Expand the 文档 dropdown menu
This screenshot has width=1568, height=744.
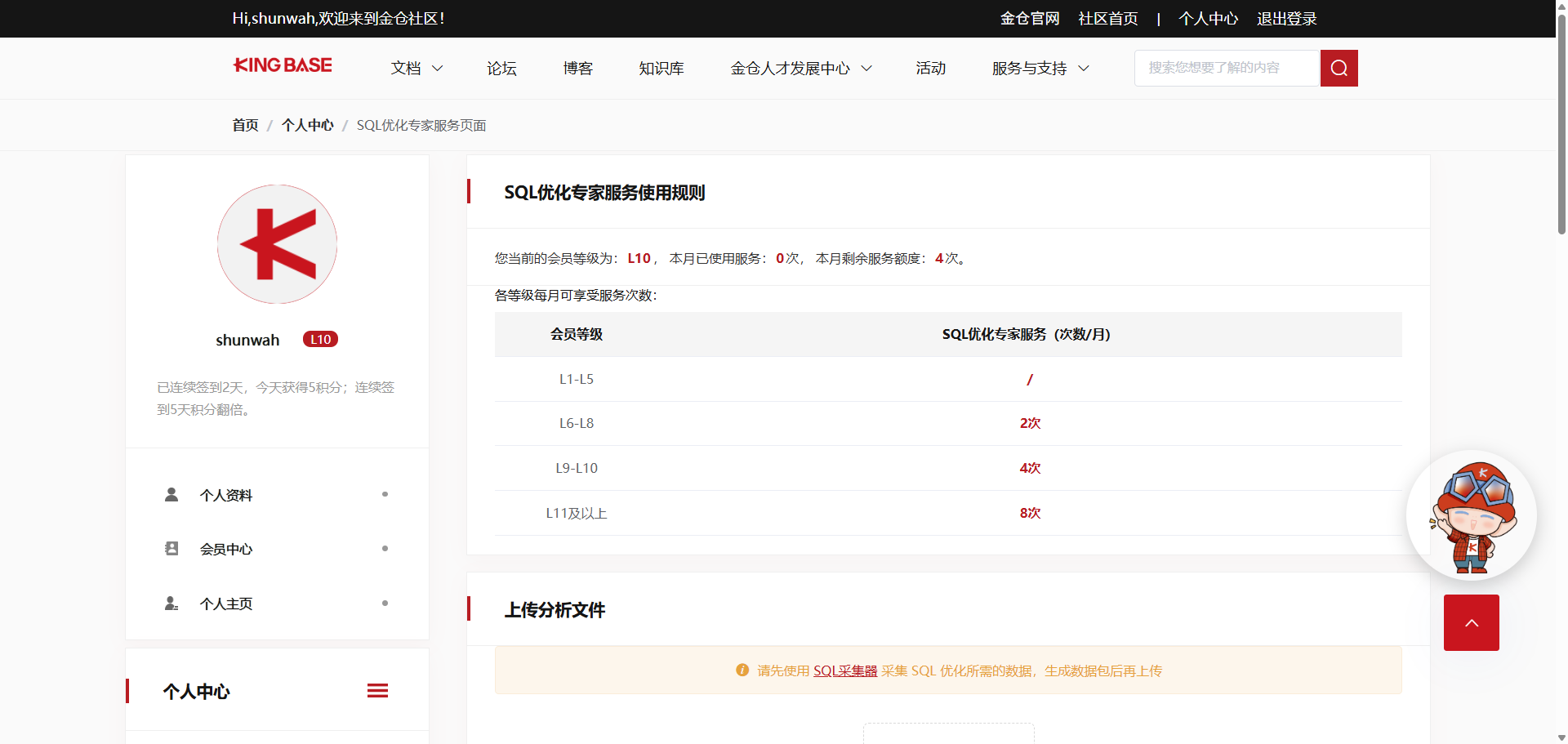tap(416, 69)
